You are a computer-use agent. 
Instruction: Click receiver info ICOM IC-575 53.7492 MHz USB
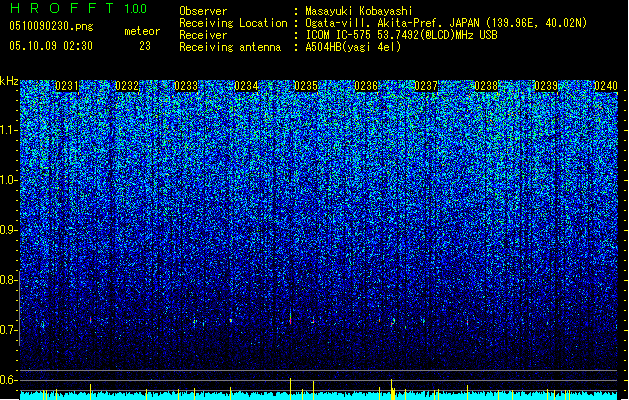pos(401,35)
